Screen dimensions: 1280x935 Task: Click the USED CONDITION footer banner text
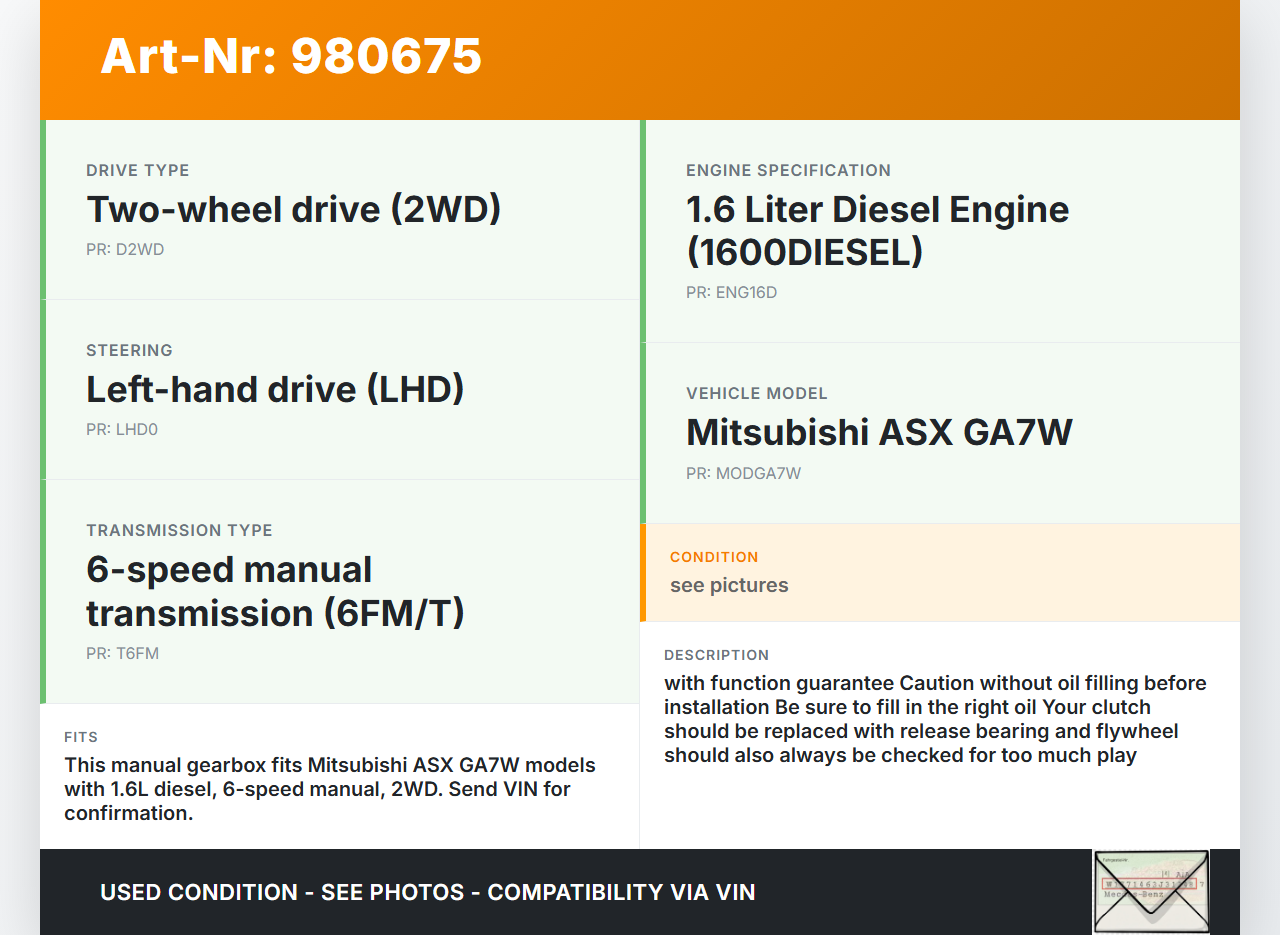427,892
